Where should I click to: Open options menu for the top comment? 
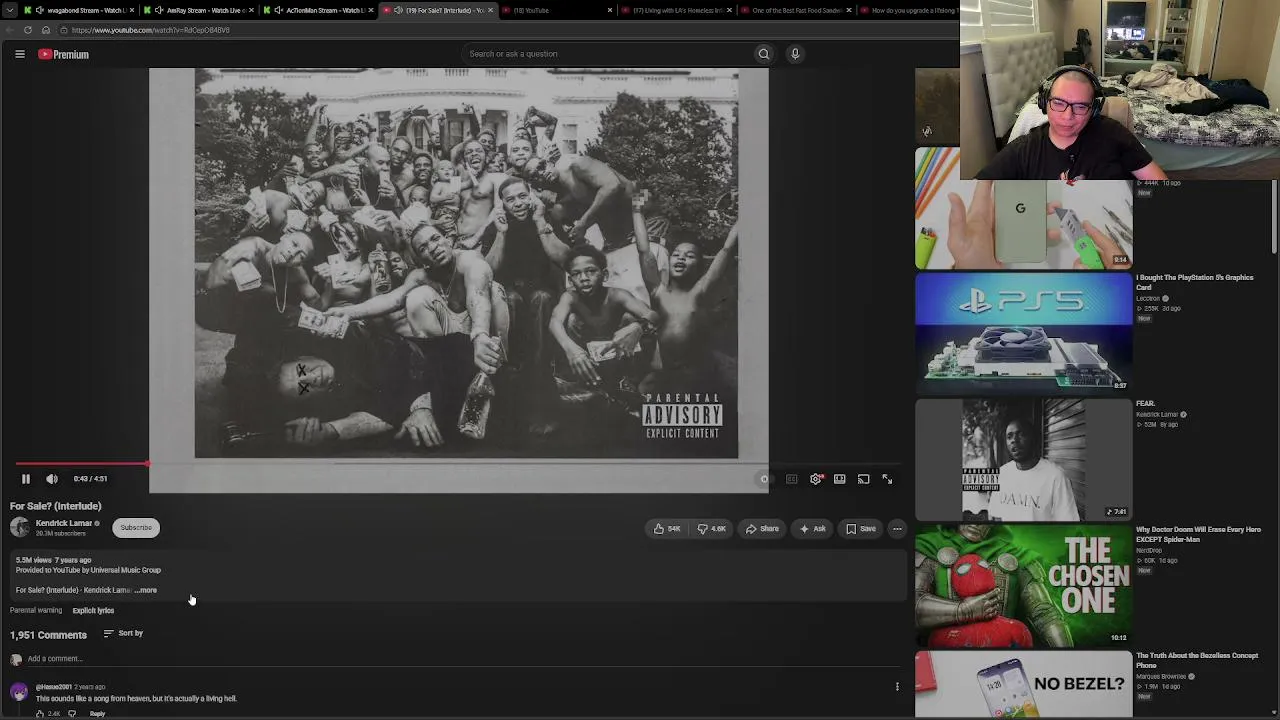pos(897,687)
